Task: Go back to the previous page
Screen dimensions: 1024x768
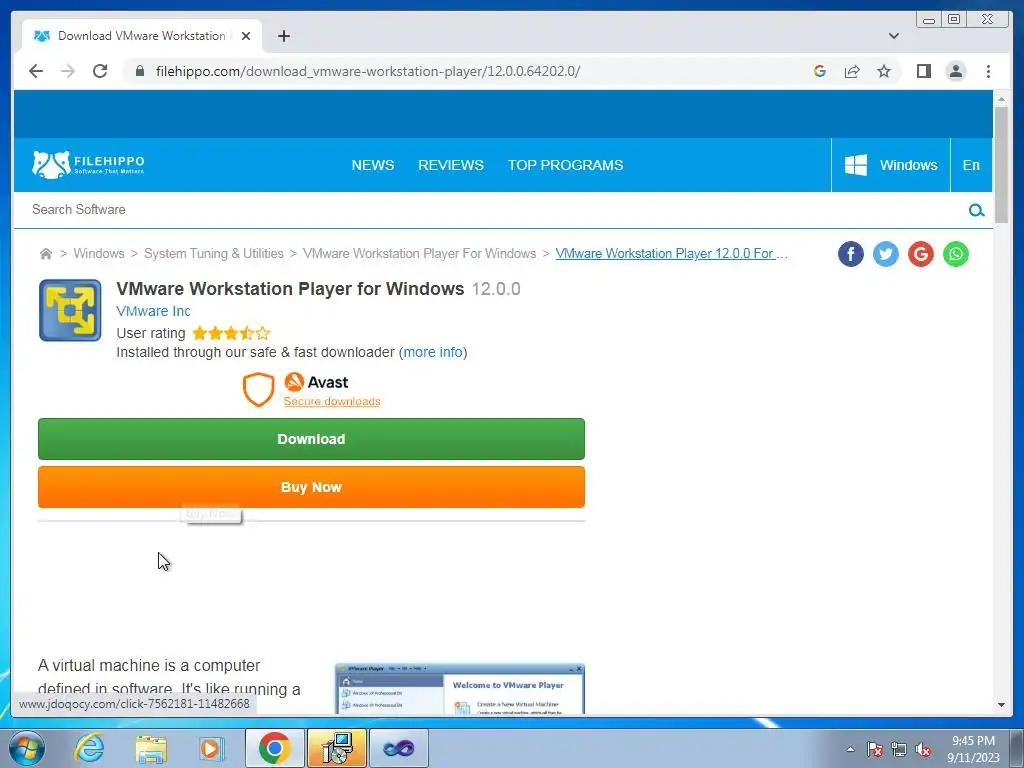Action: coord(36,71)
